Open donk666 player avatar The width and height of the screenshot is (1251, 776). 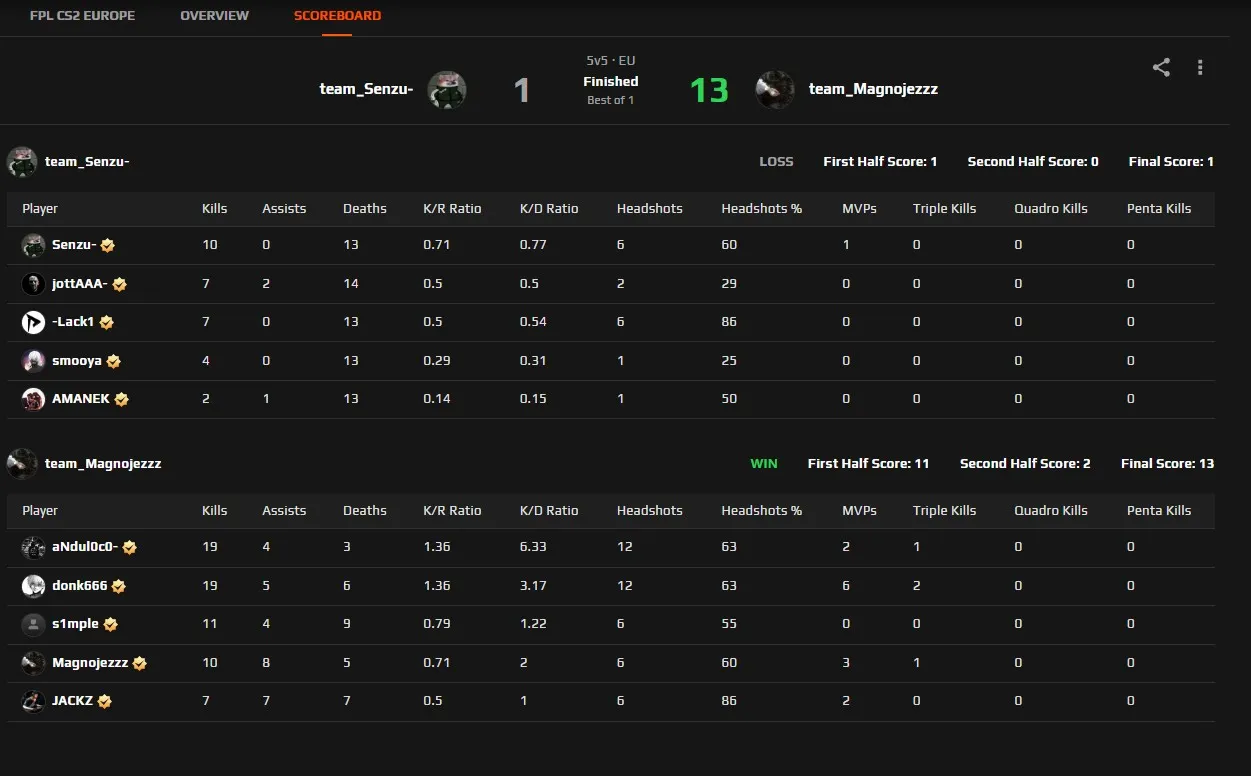click(33, 586)
